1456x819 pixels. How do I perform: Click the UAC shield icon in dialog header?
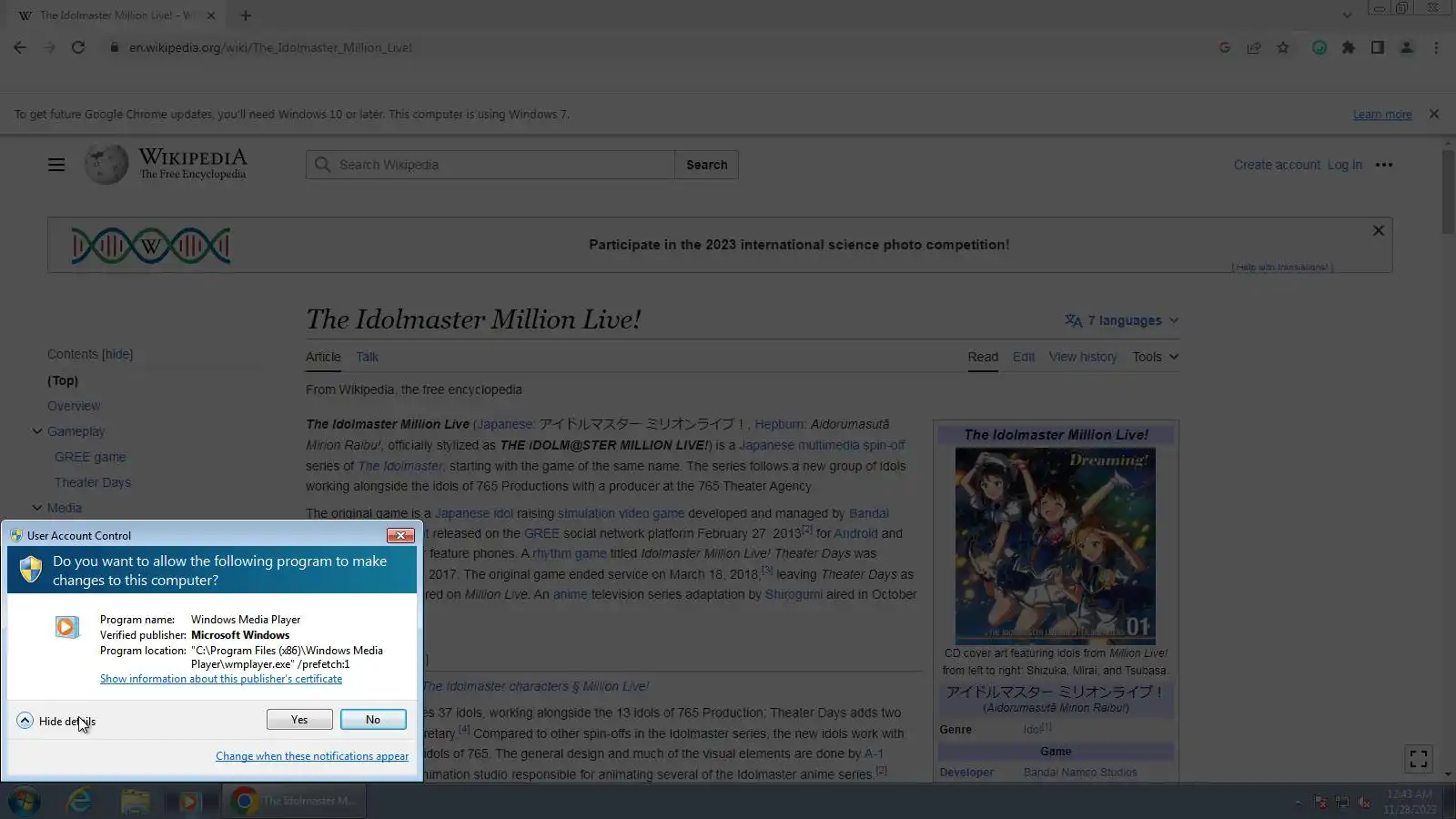point(31,570)
